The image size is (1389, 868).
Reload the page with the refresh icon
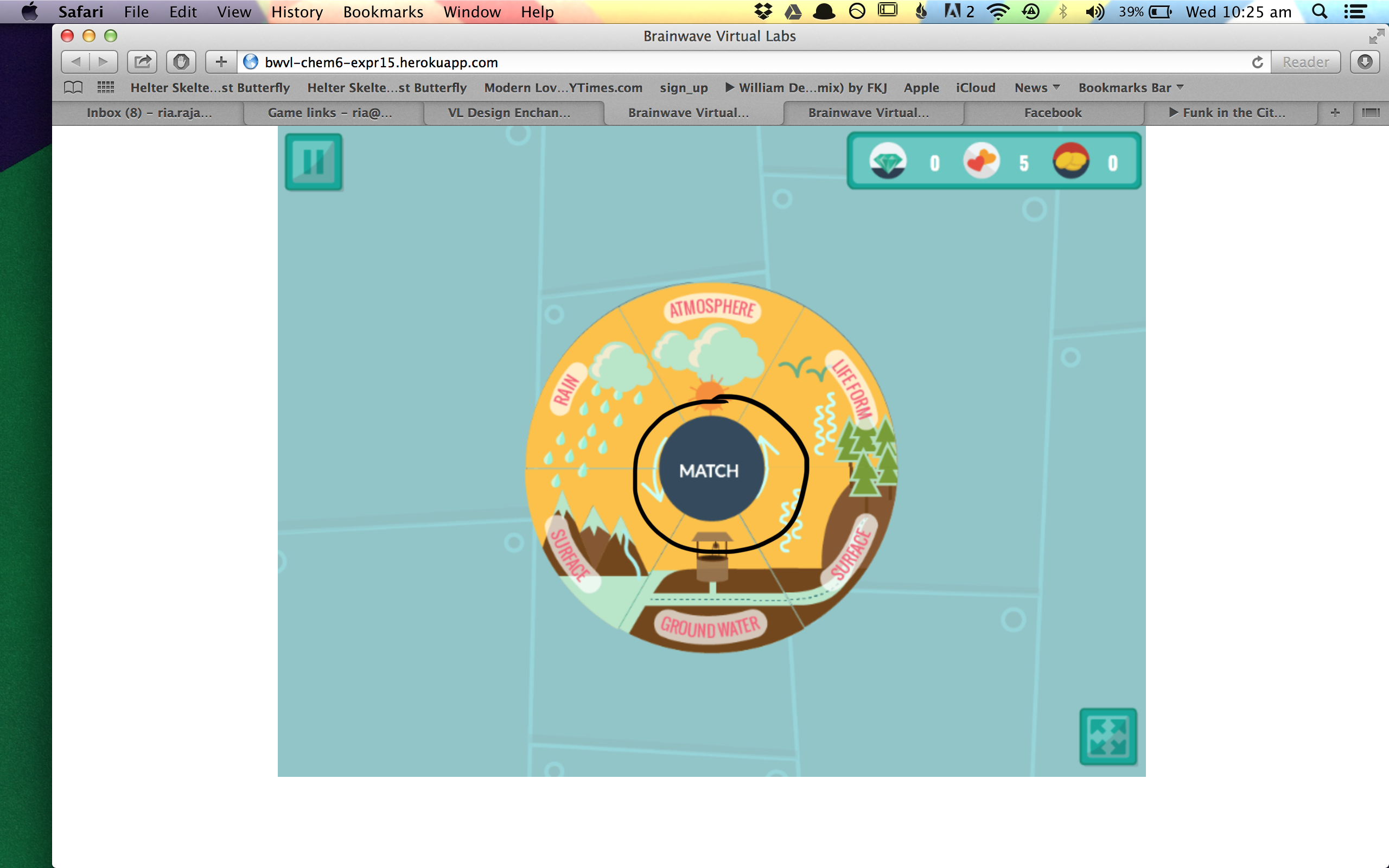click(1257, 62)
